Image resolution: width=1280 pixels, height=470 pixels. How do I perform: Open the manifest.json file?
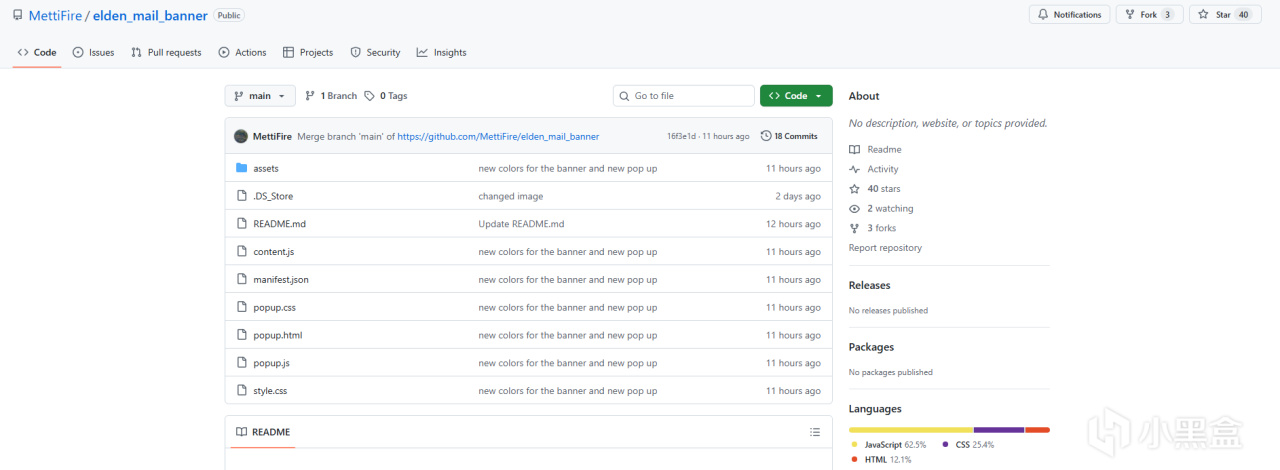[x=281, y=280]
